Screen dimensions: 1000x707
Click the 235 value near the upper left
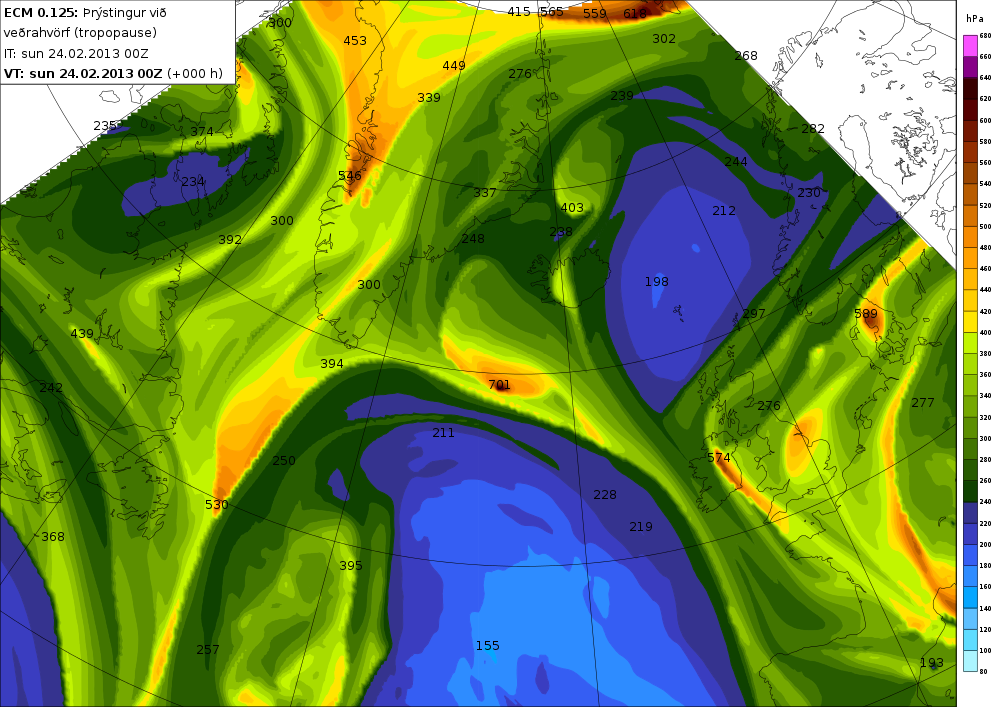(105, 126)
